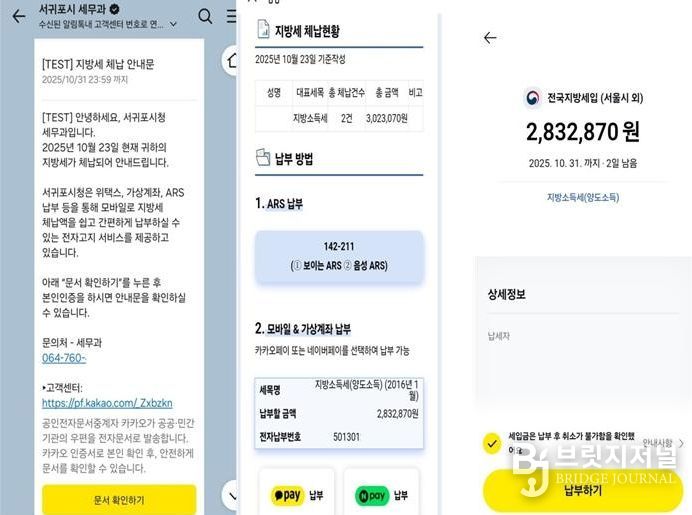Expand the chat subtitle dropdown chevron
The width and height of the screenshot is (692, 515).
tap(173, 24)
